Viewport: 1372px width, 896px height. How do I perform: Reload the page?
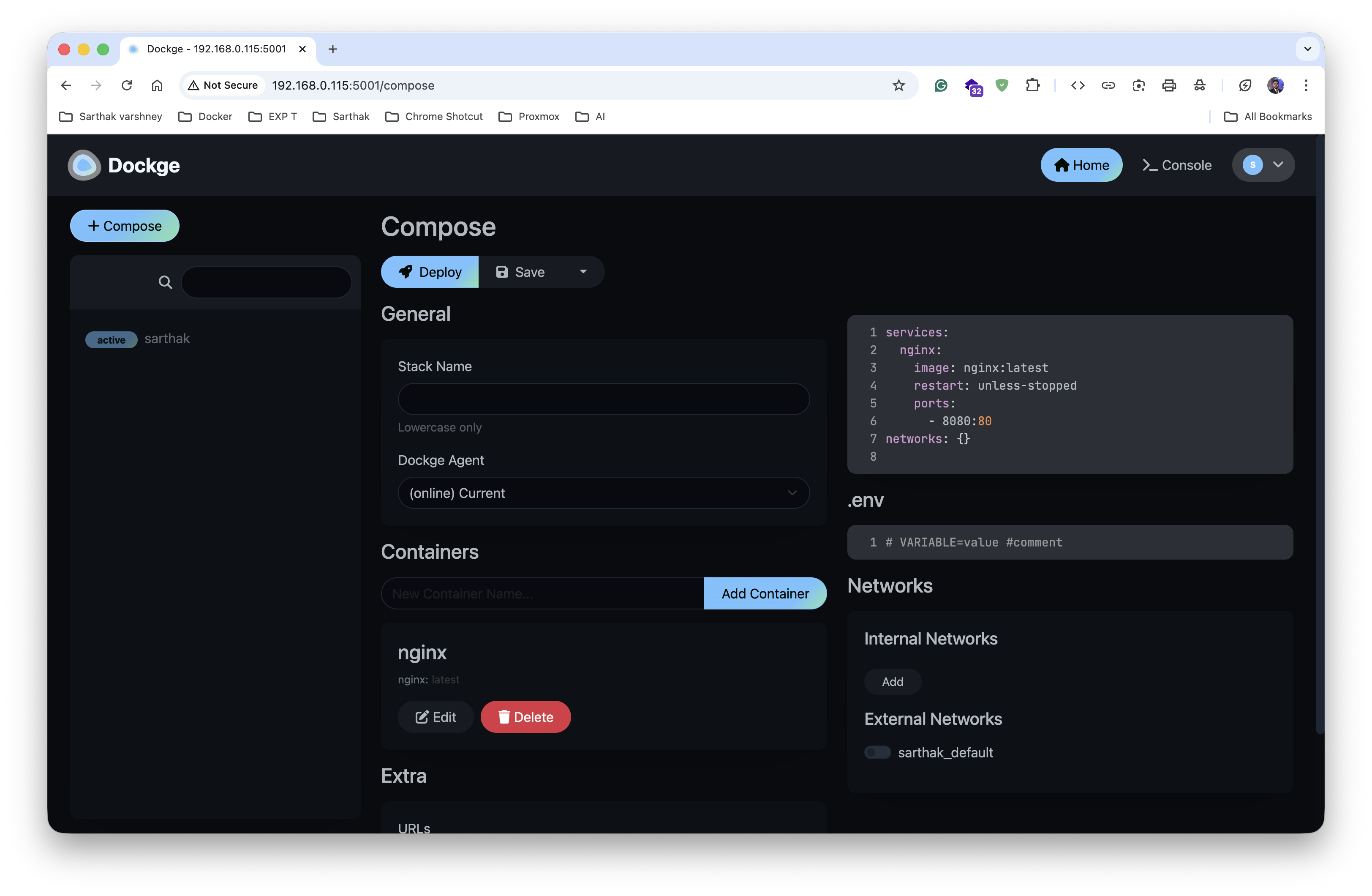(127, 85)
